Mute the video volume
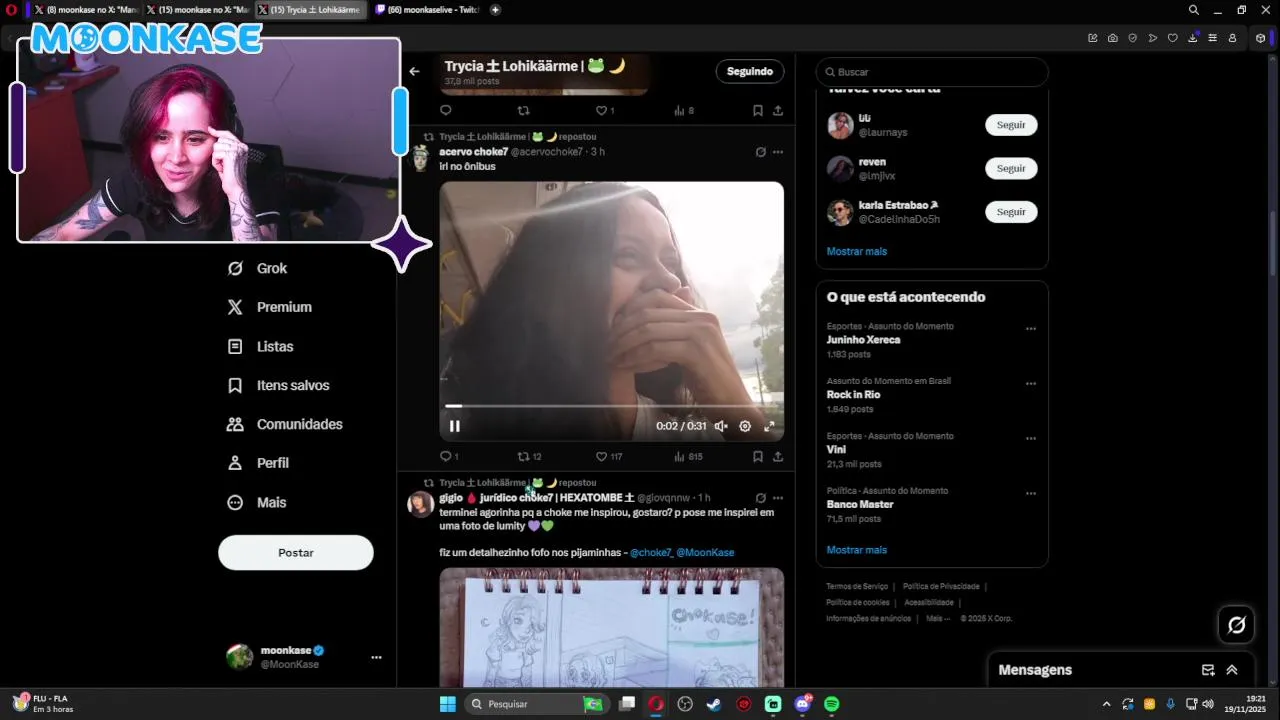The height and width of the screenshot is (720, 1280). click(x=721, y=426)
